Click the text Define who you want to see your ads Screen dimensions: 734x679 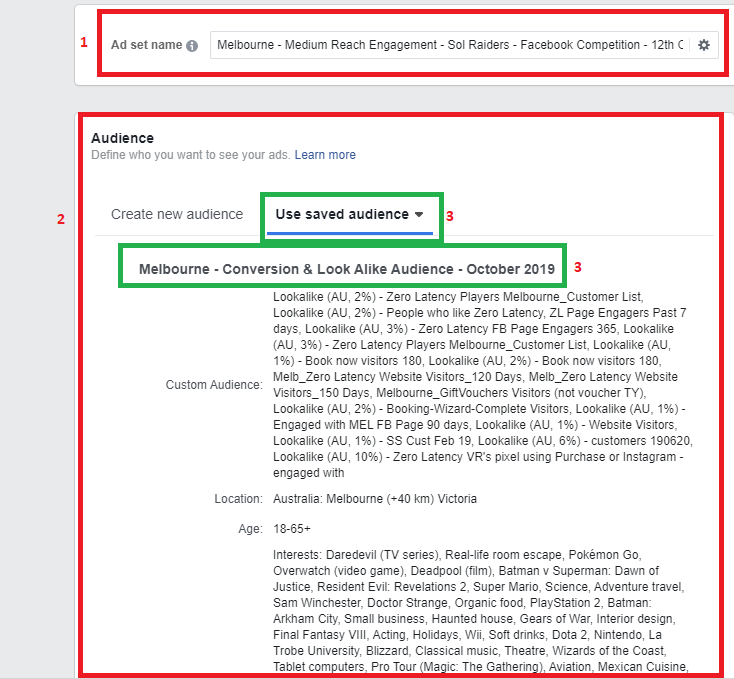[x=191, y=155]
